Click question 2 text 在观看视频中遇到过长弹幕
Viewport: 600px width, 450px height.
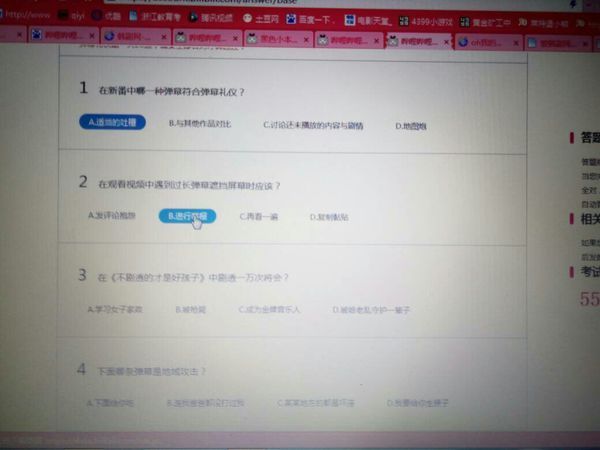(x=189, y=186)
